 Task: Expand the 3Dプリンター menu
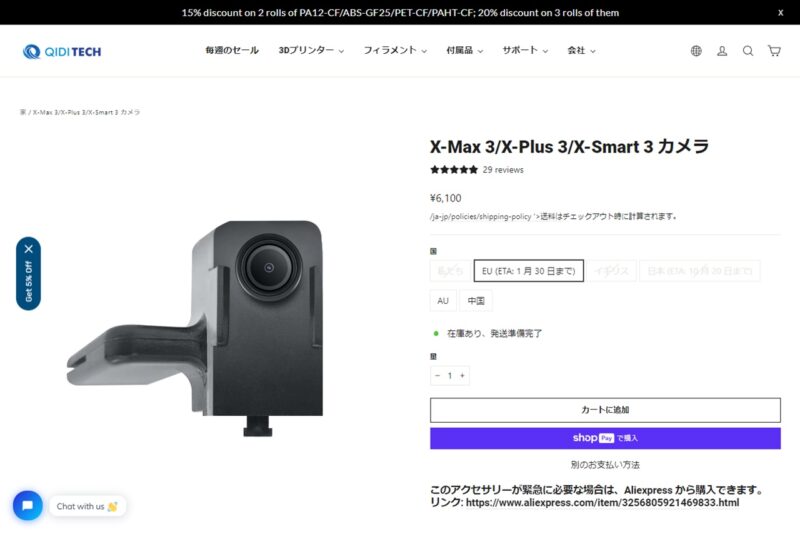coord(311,50)
